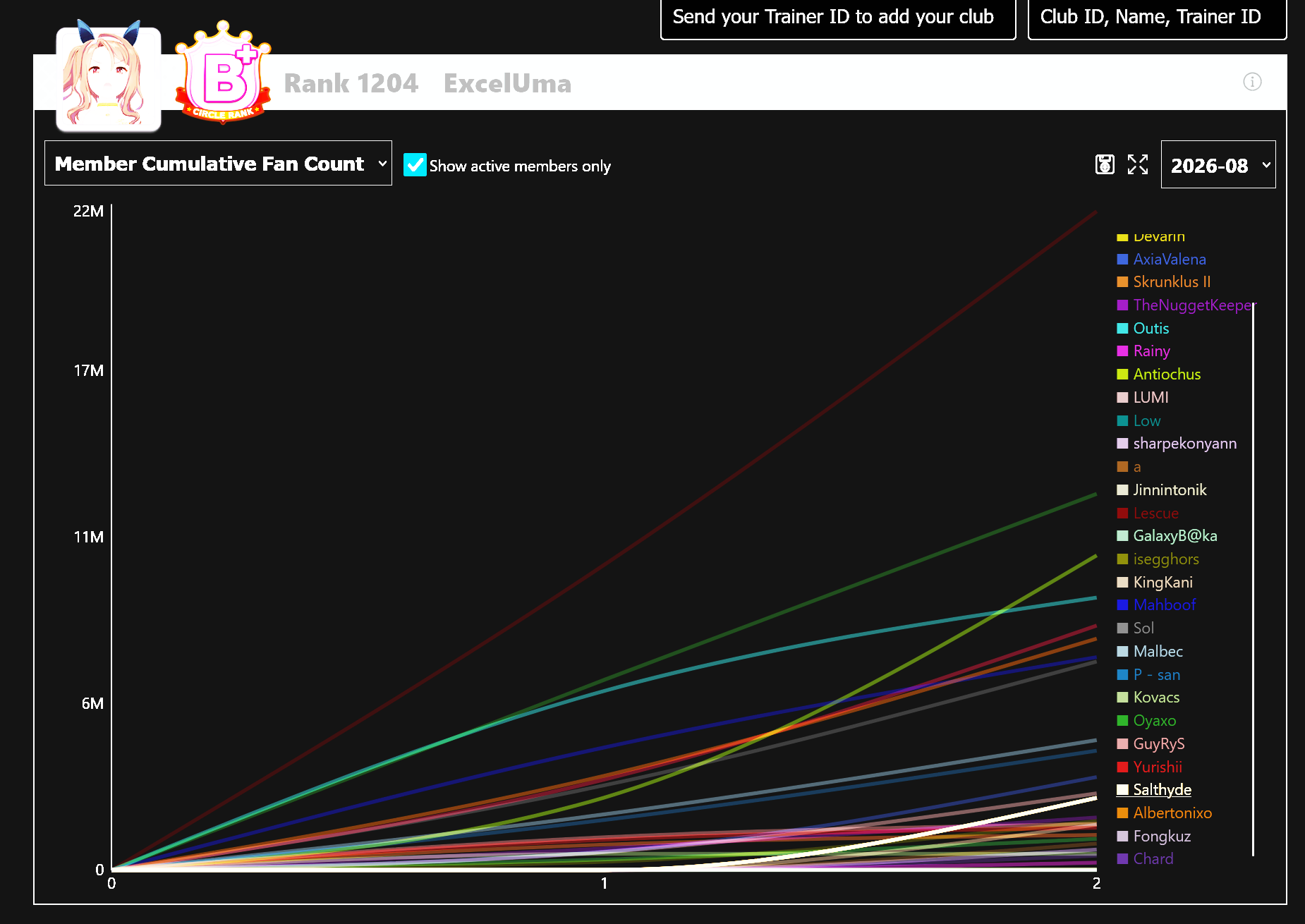
Task: Select GuyRyS in the legend
Action: [1151, 744]
